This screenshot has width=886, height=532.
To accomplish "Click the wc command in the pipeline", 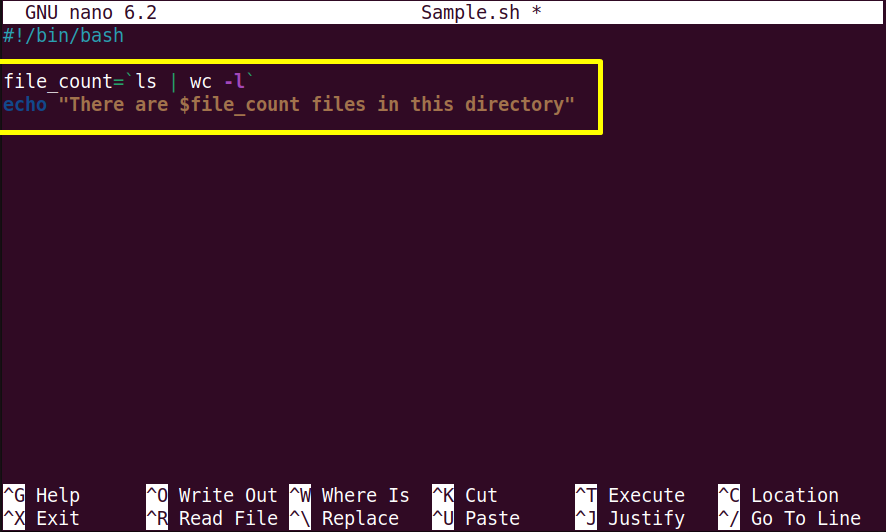I will pos(201,82).
